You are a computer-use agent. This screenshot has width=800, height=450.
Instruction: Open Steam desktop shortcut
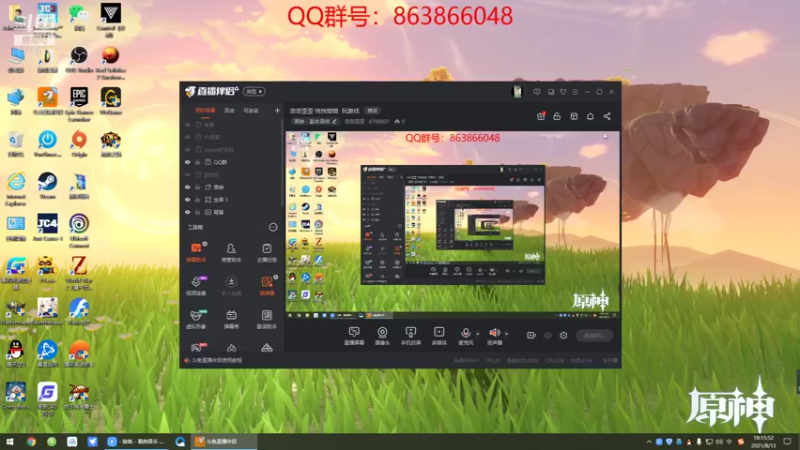47,185
